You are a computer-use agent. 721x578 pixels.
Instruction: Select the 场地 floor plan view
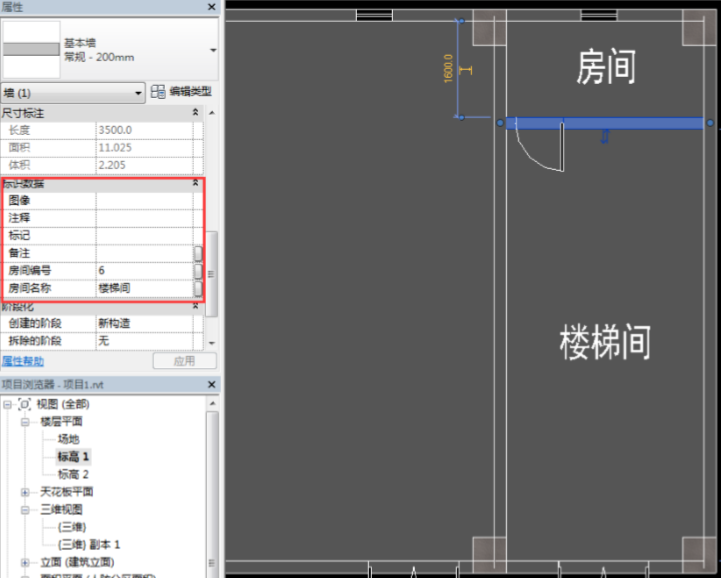(69, 439)
